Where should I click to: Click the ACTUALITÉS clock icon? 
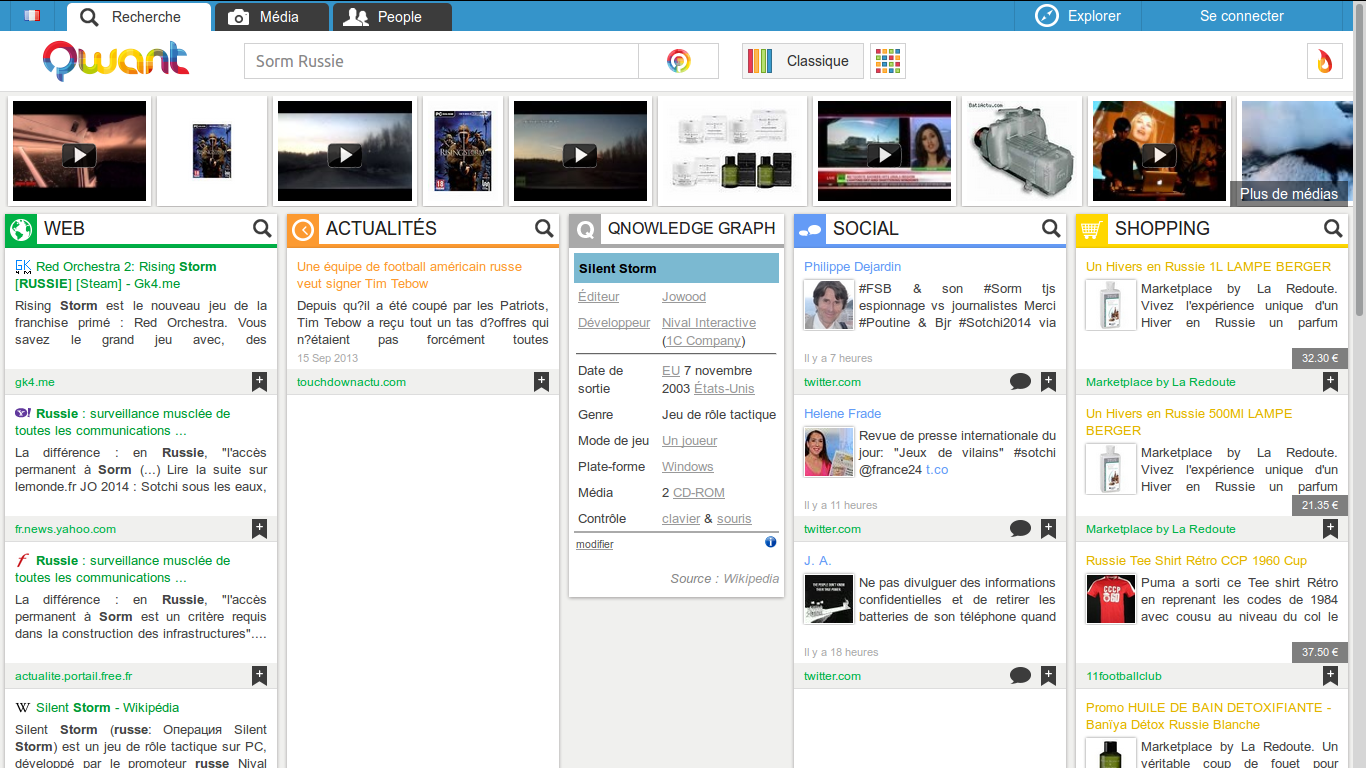click(303, 229)
